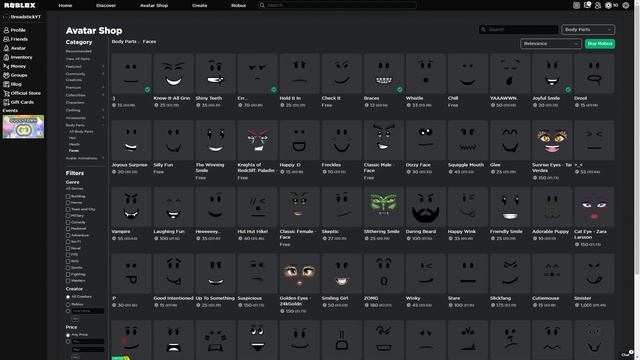This screenshot has width=640, height=360.
Task: Open the Inventory backpack icon
Action: [6, 57]
